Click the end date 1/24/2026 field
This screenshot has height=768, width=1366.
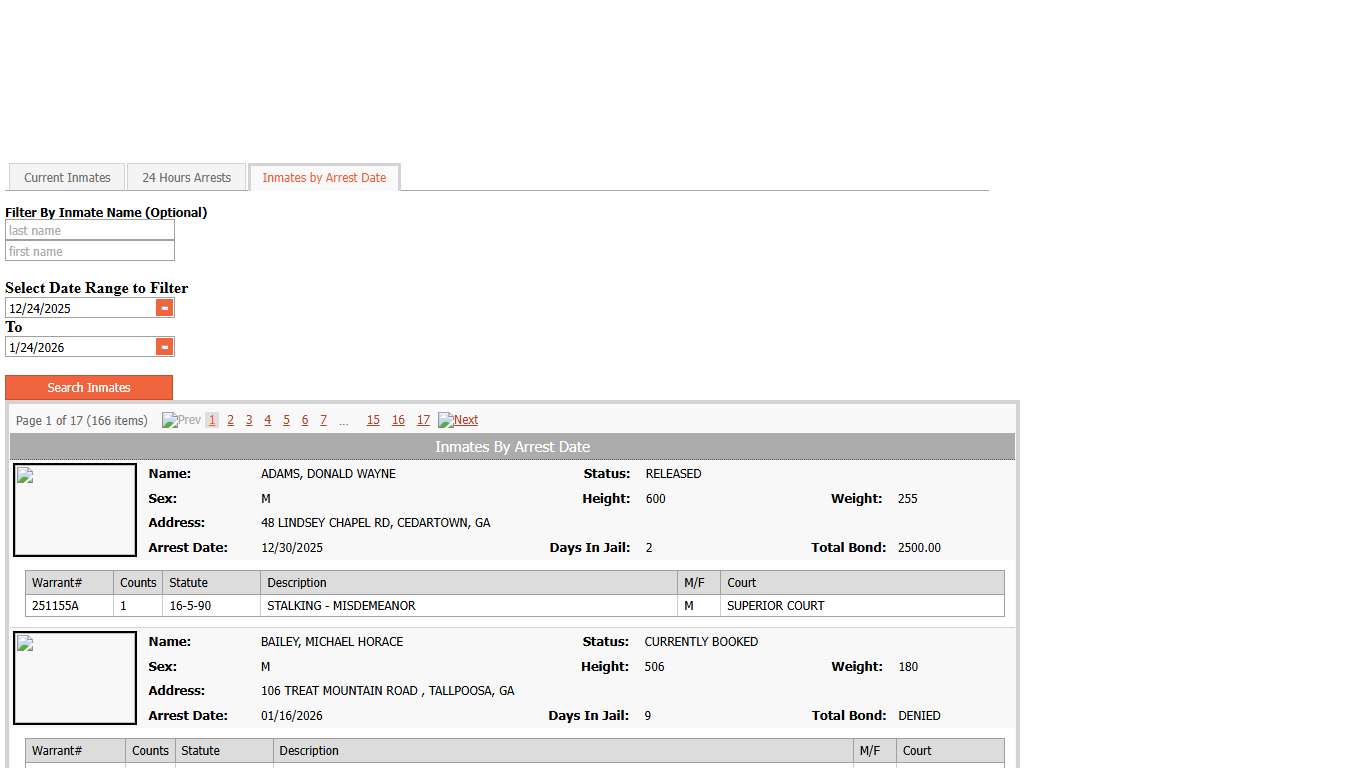tap(80, 347)
